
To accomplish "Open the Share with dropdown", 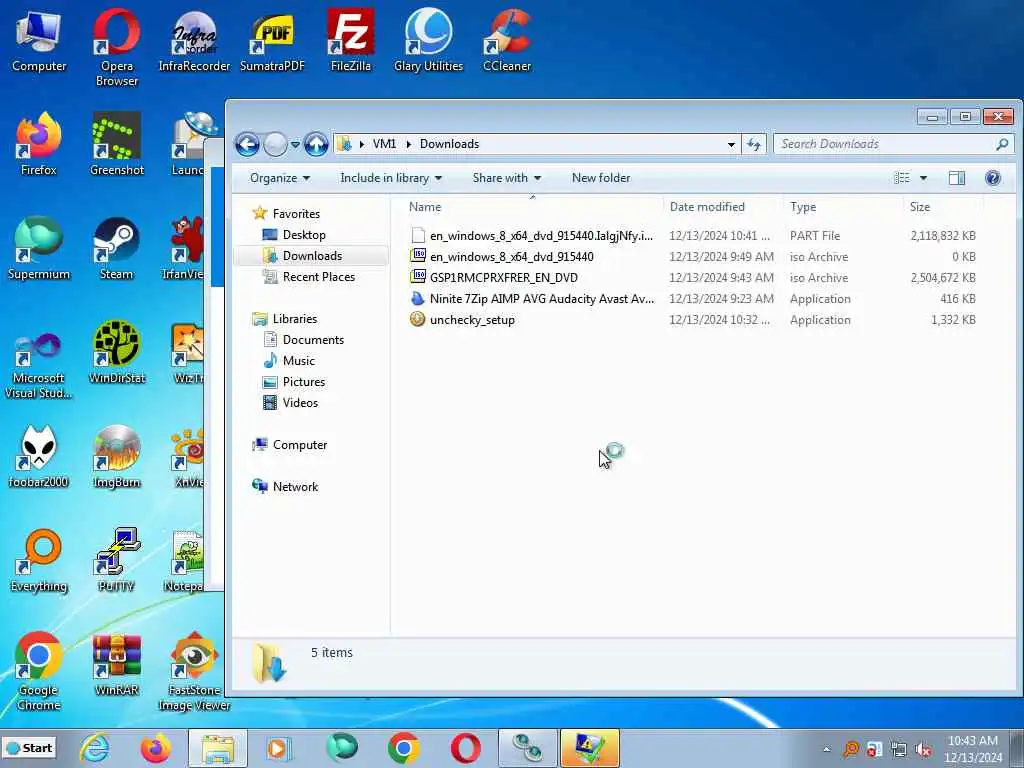I will coord(507,178).
